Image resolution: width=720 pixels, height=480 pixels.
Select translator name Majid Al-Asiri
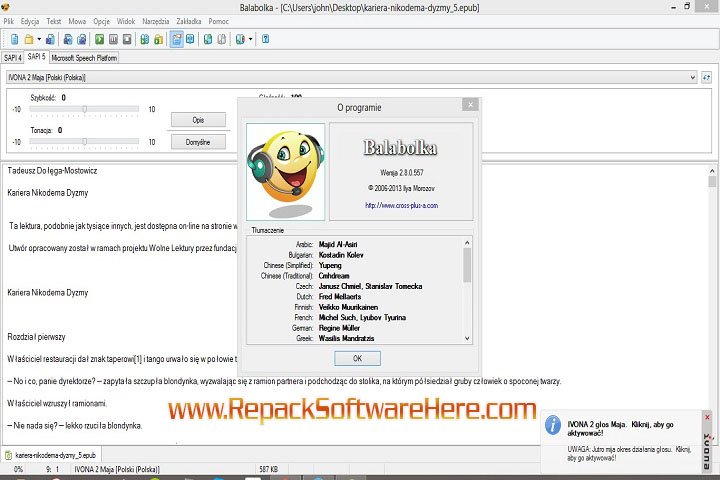[338, 244]
